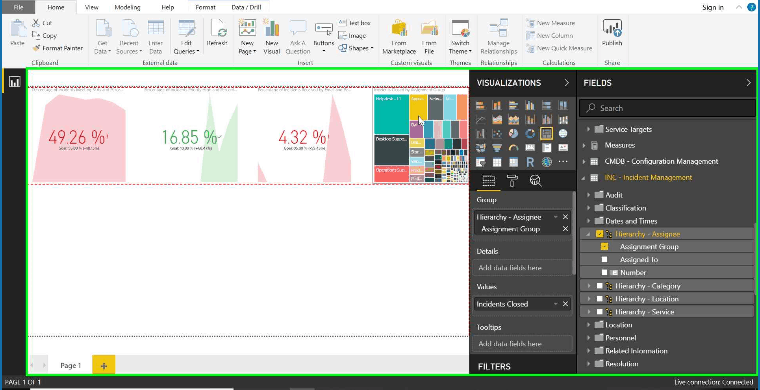Open the Format paint roller tab
This screenshot has height=390, width=760.
click(512, 181)
